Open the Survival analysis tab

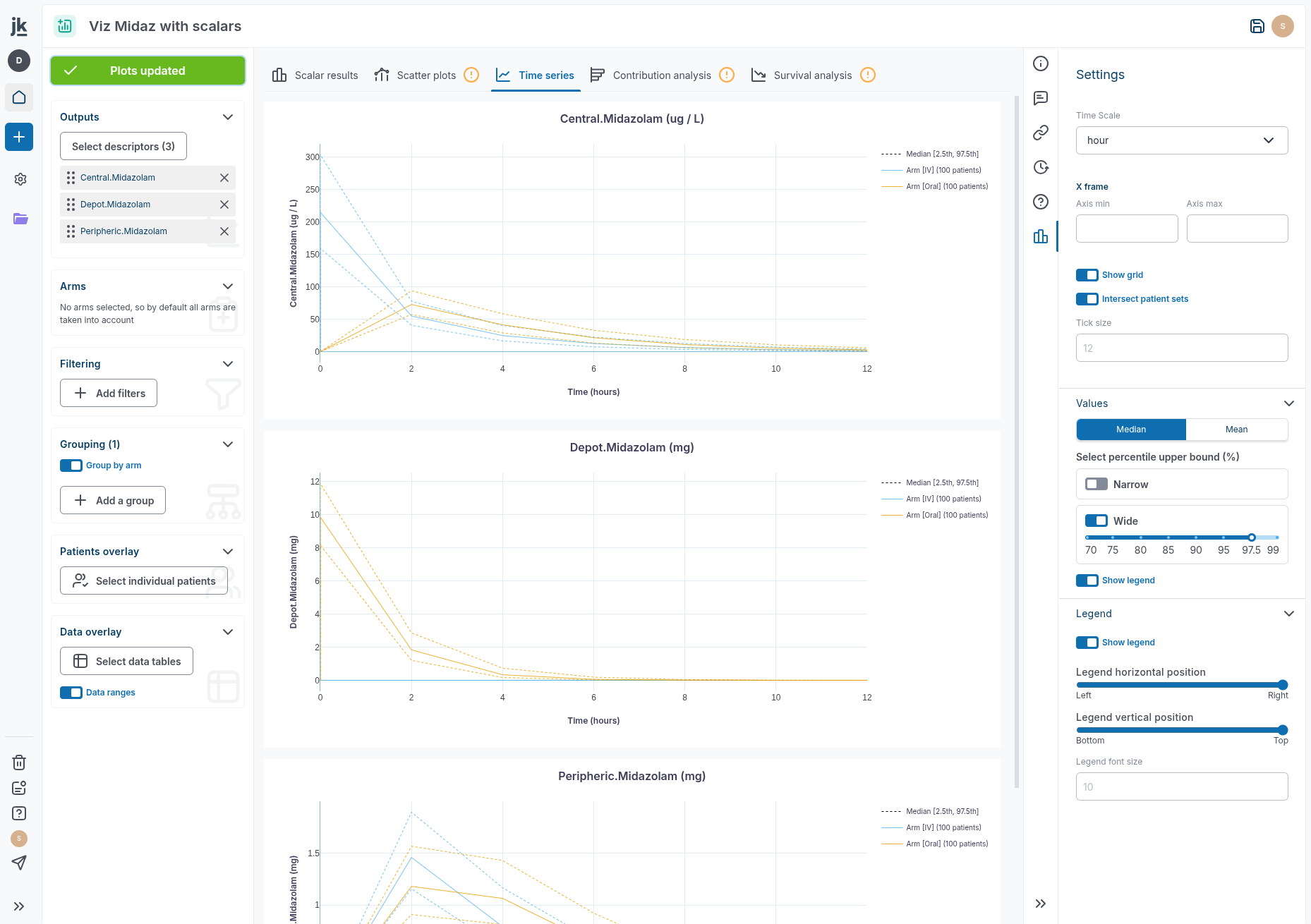coord(812,75)
